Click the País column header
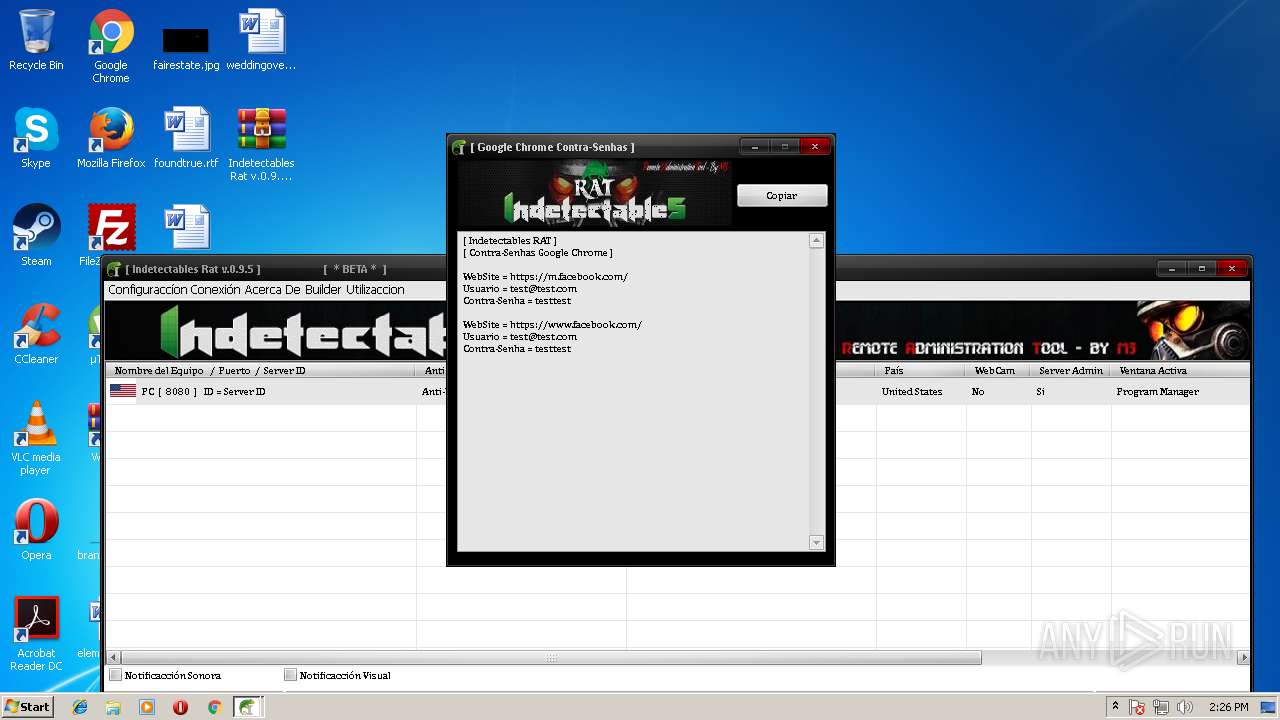This screenshot has width=1280, height=720. (x=921, y=371)
